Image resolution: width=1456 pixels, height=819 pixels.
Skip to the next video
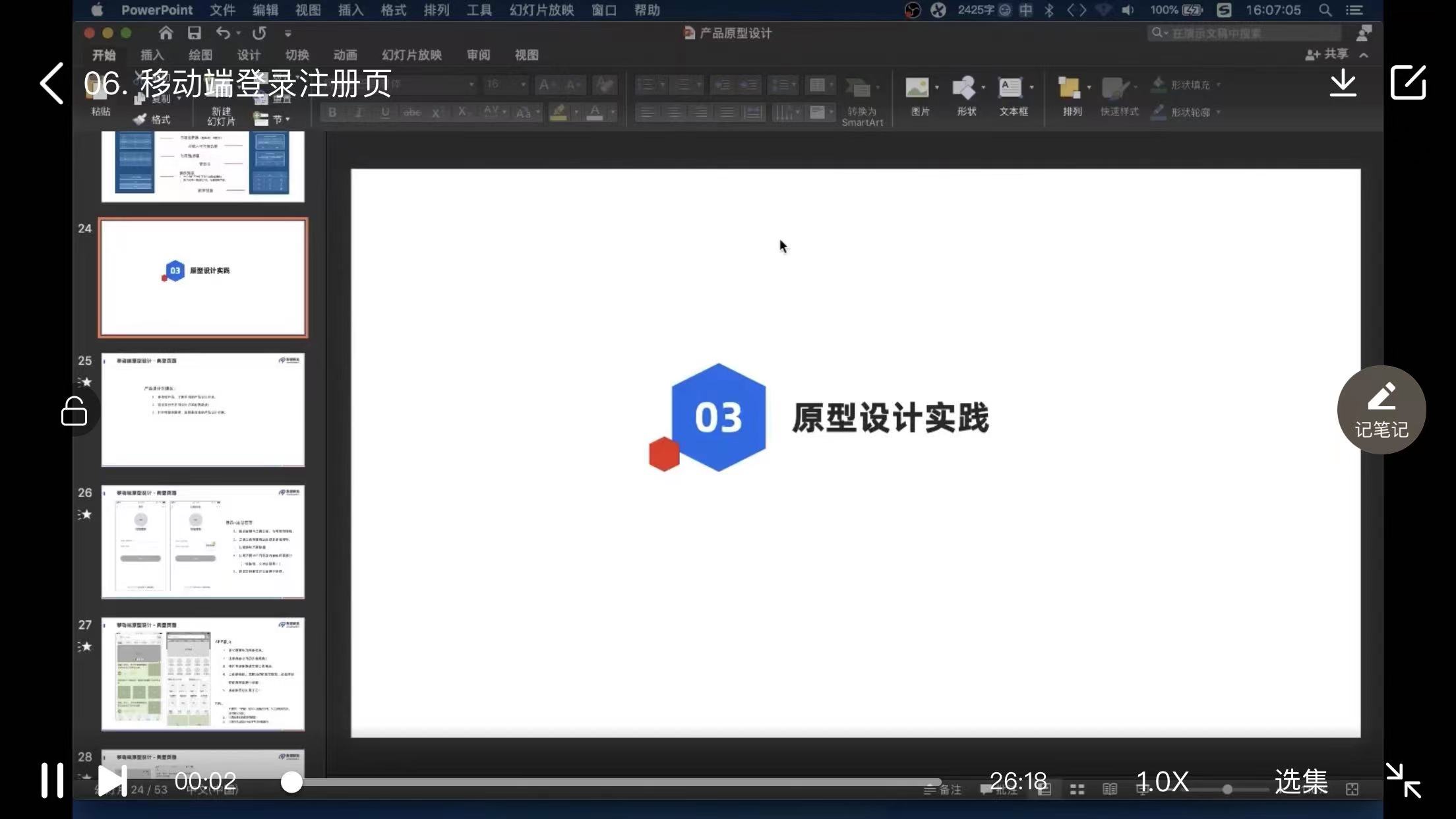(112, 781)
